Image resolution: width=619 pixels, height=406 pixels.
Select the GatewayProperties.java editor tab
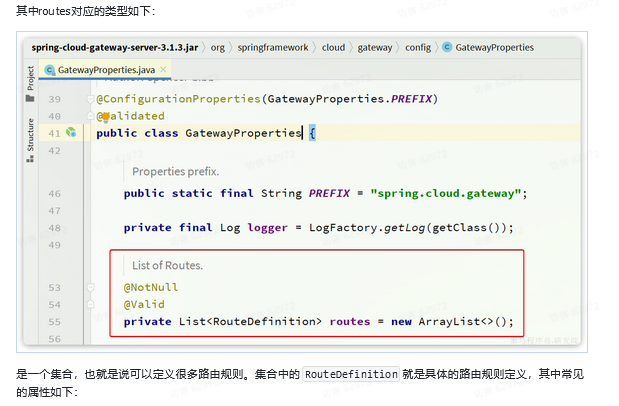coord(106,70)
